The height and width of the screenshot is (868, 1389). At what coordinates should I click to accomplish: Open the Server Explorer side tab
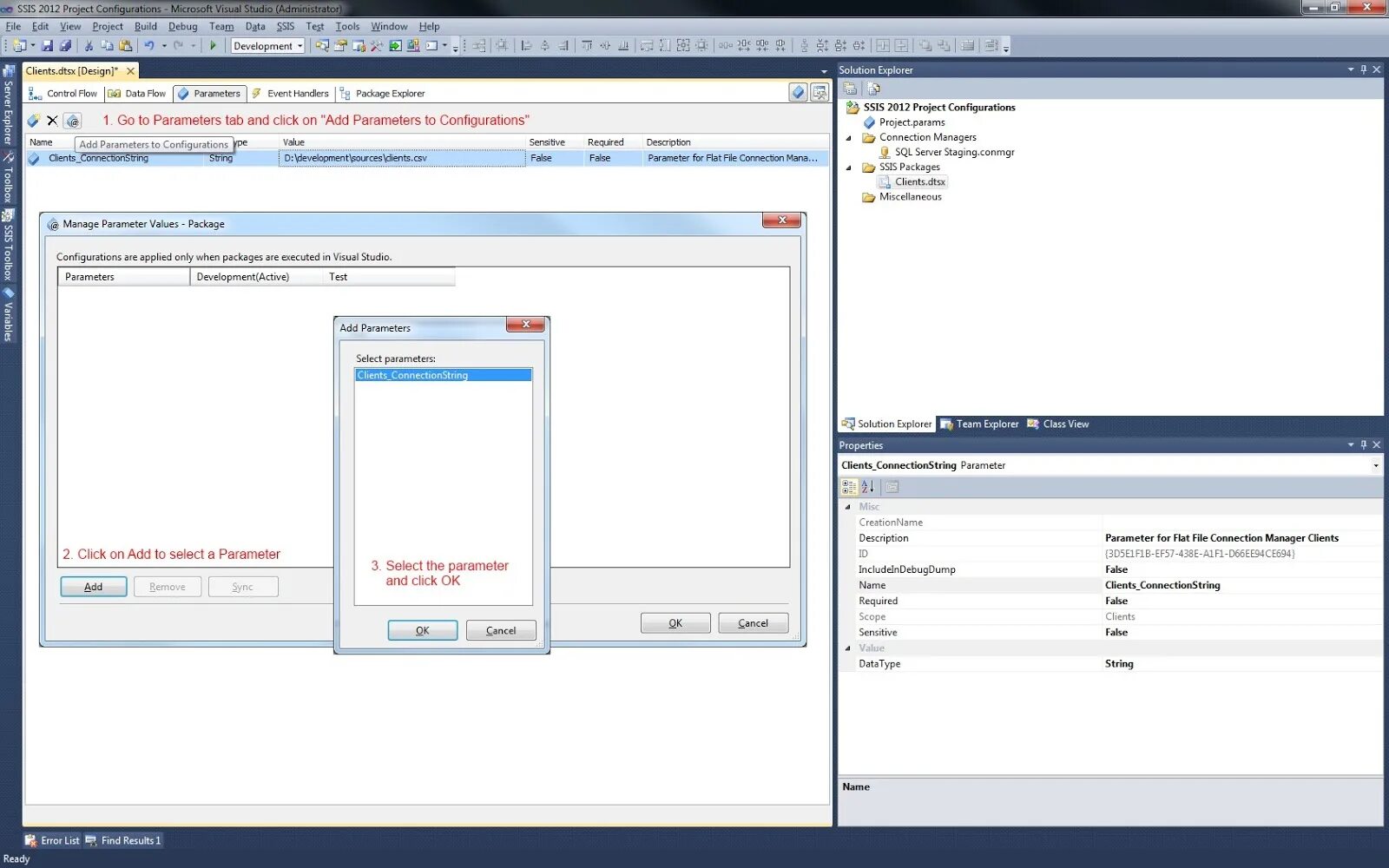click(x=8, y=106)
